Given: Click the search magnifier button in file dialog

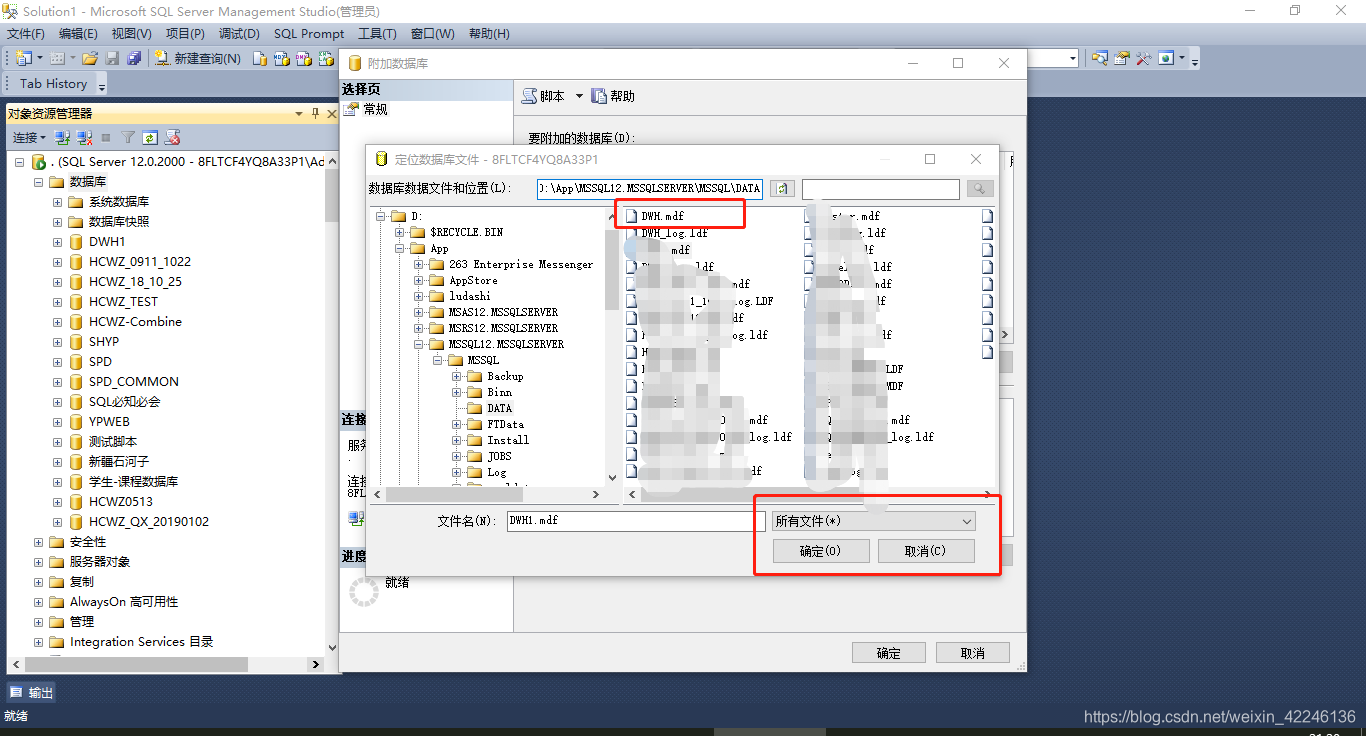Looking at the screenshot, I should click(x=980, y=188).
